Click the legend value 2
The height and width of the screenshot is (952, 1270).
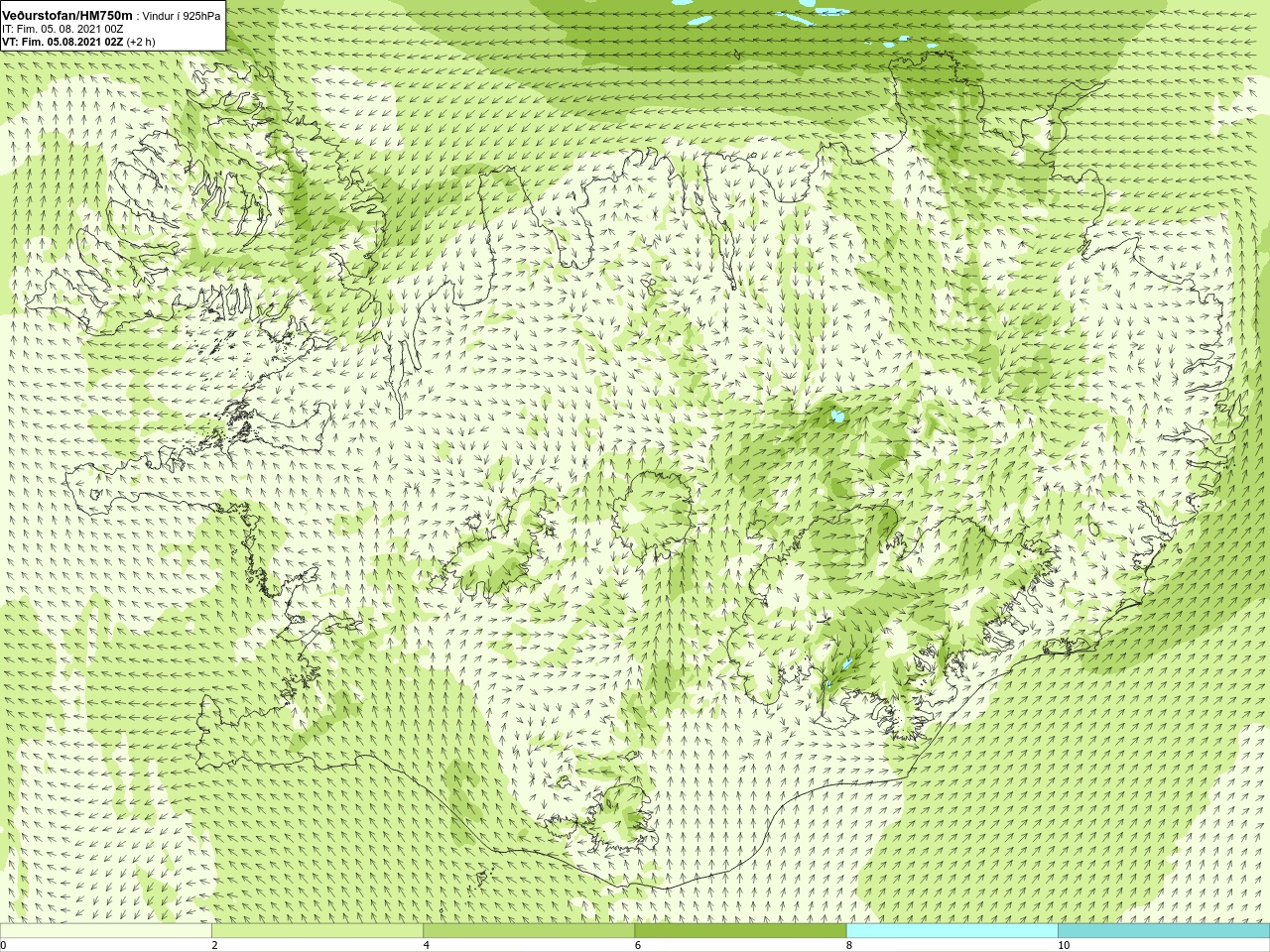(x=214, y=945)
